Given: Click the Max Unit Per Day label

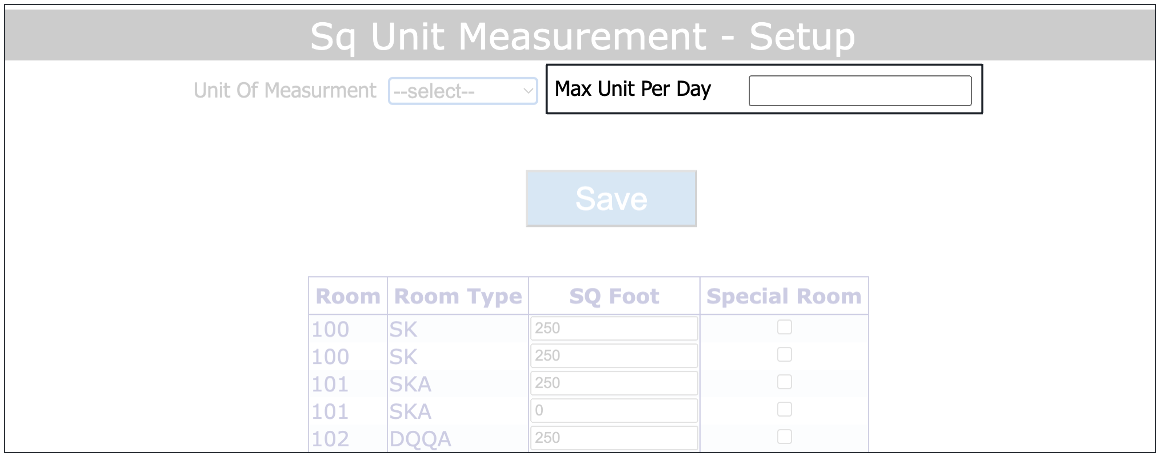Looking at the screenshot, I should coord(633,89).
